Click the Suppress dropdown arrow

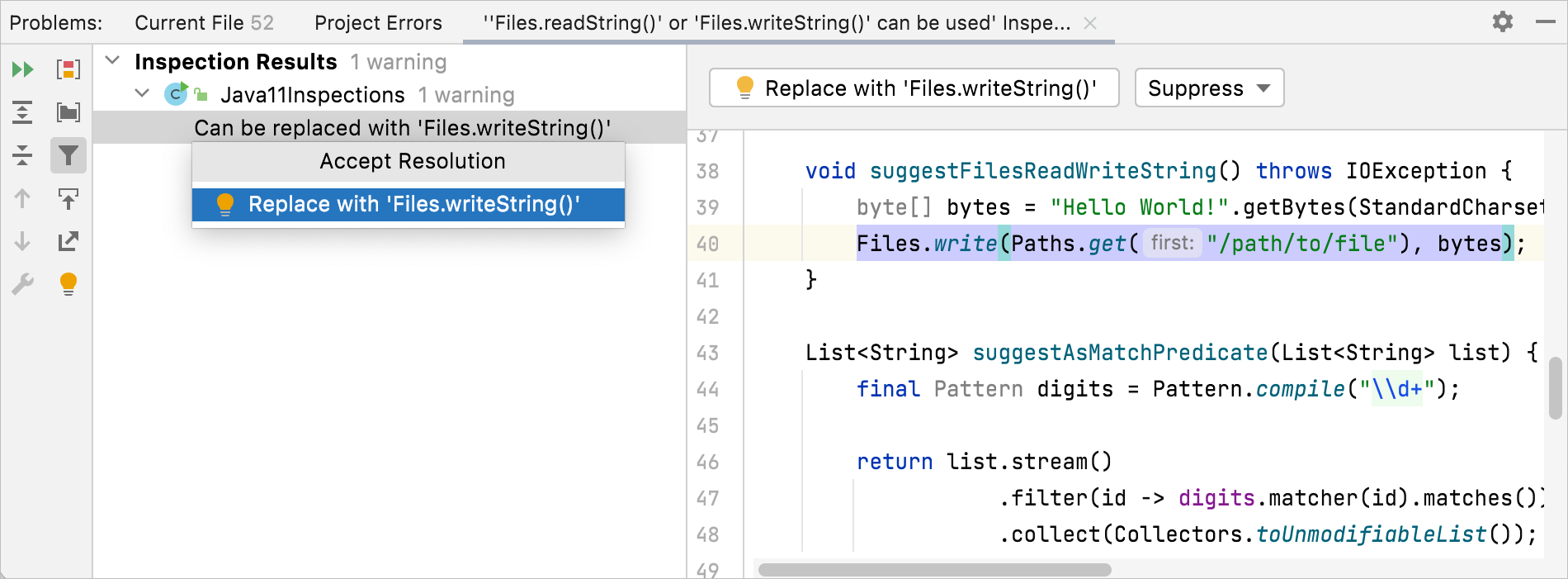click(x=1263, y=88)
